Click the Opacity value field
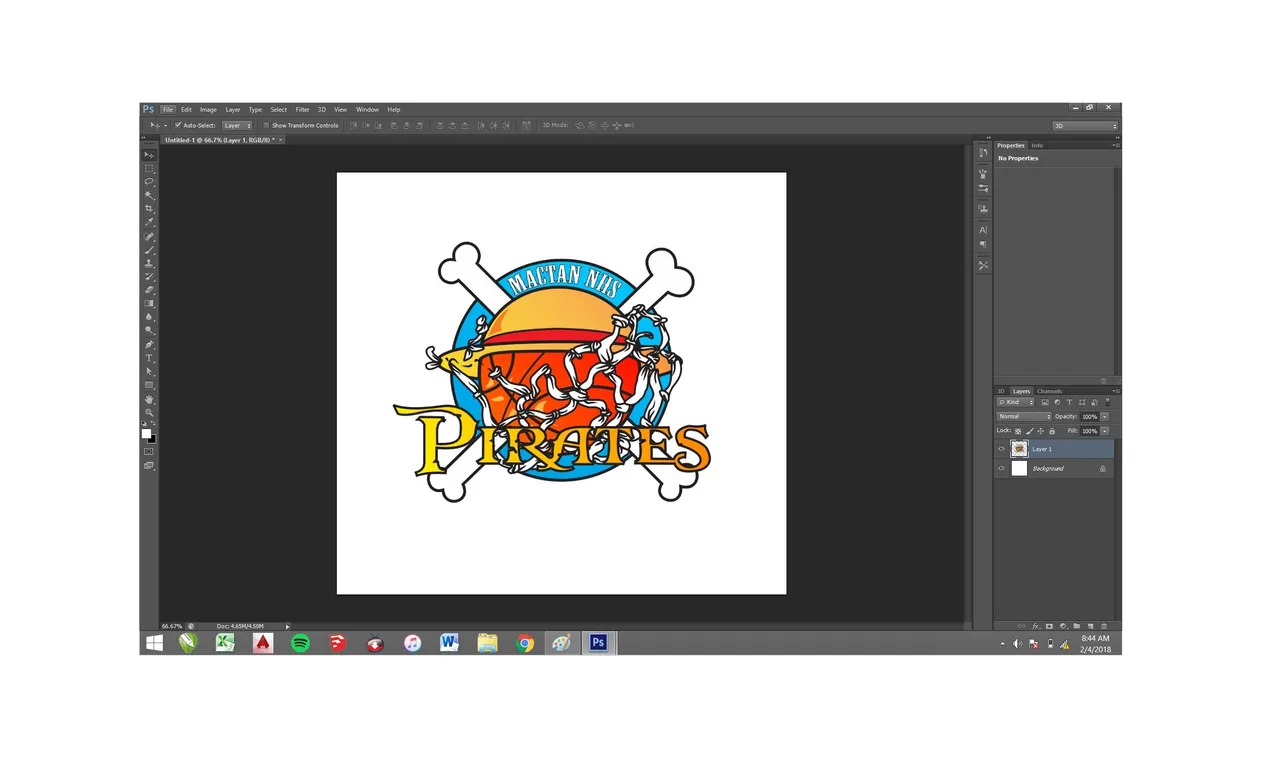Screen dimensions: 1280x768 (x=1089, y=416)
